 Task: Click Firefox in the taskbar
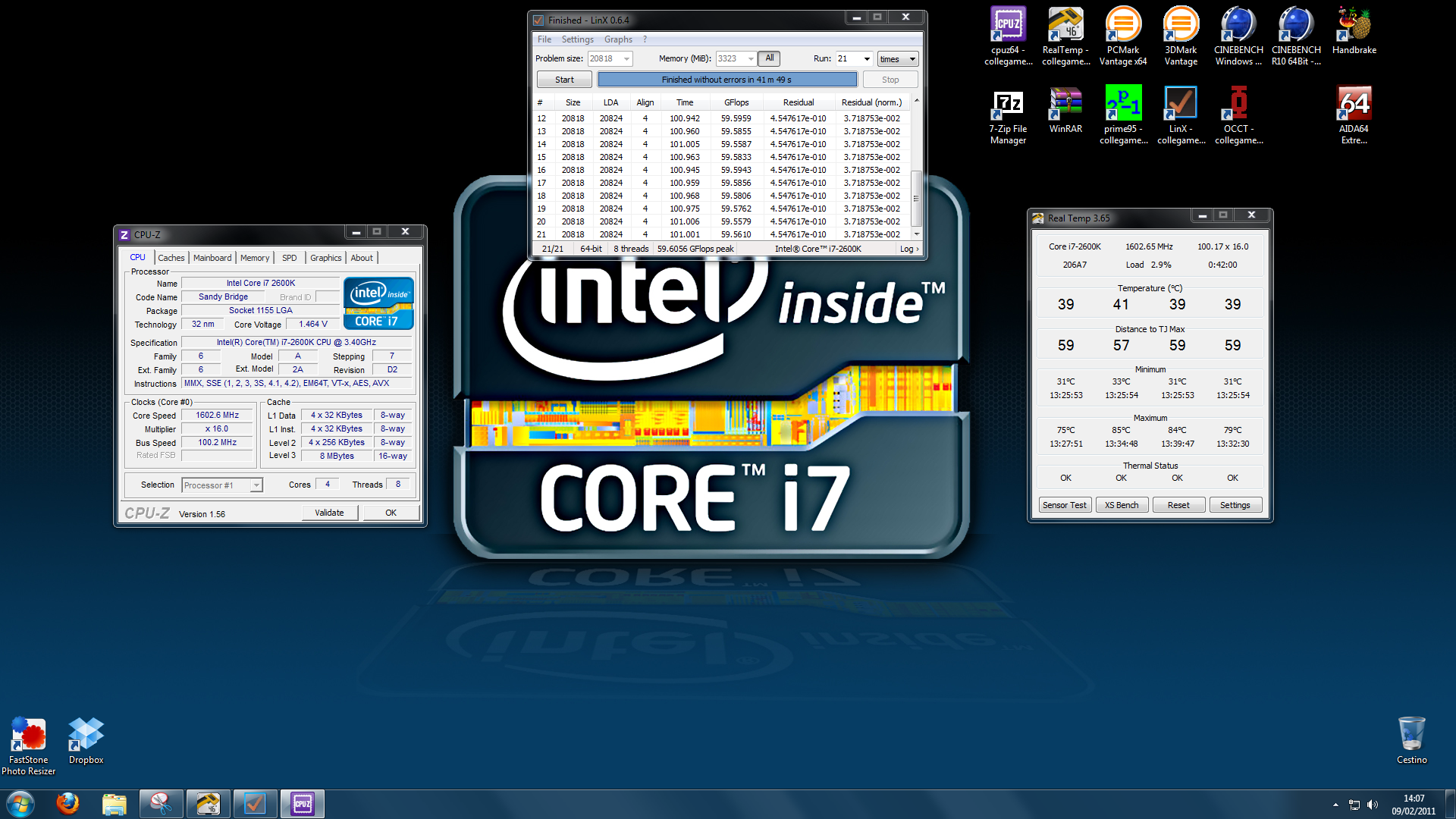[x=67, y=803]
